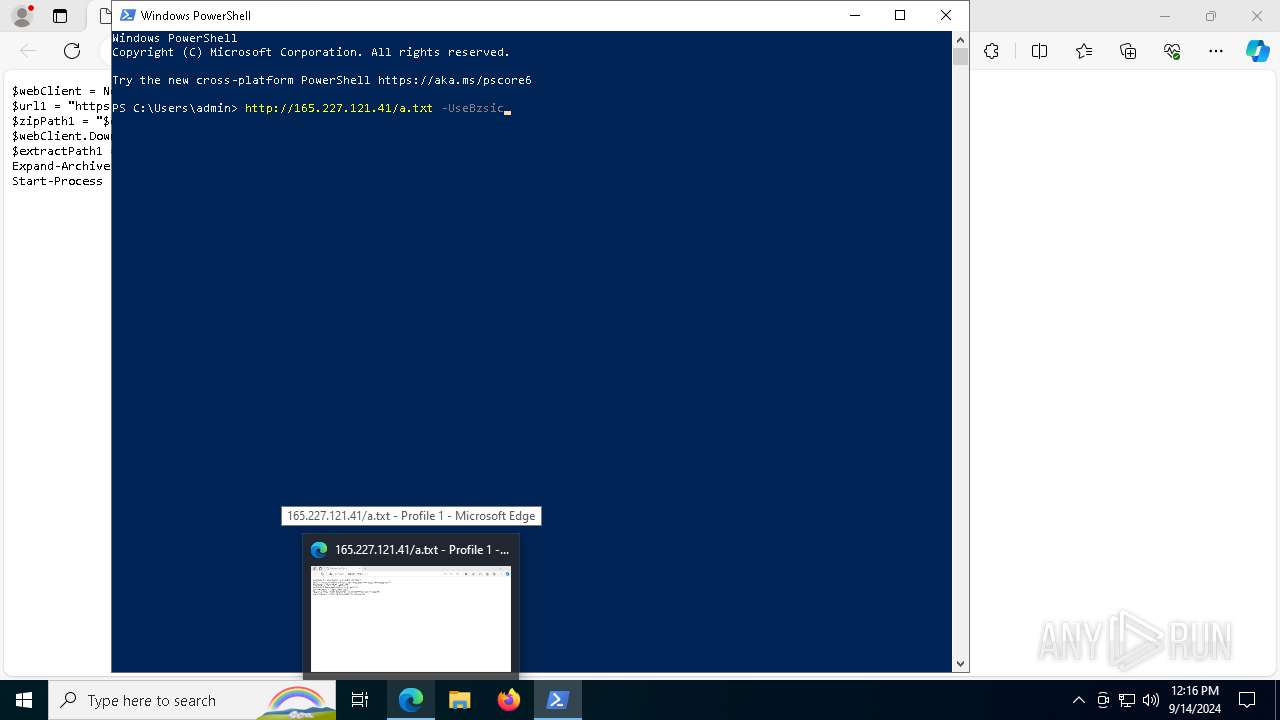Refresh the Edge page

pyautogui.click(x=72, y=51)
